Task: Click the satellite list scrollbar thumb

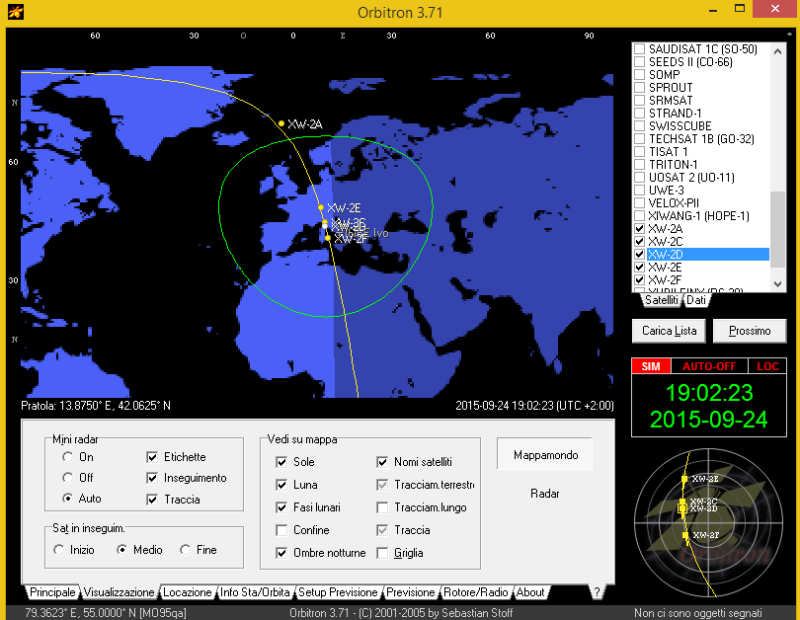Action: [x=778, y=229]
